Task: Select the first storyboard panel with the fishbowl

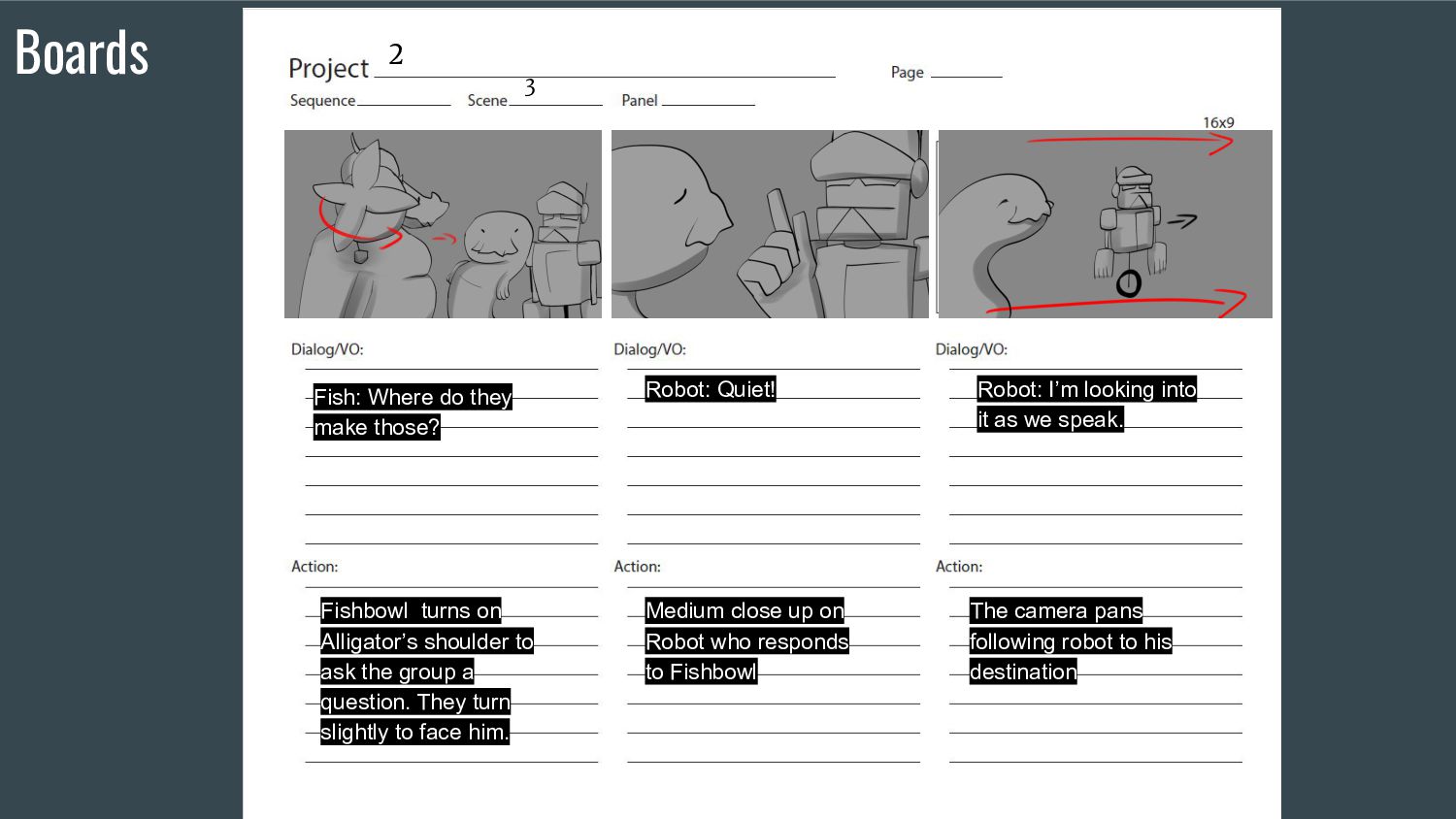Action: (443, 224)
